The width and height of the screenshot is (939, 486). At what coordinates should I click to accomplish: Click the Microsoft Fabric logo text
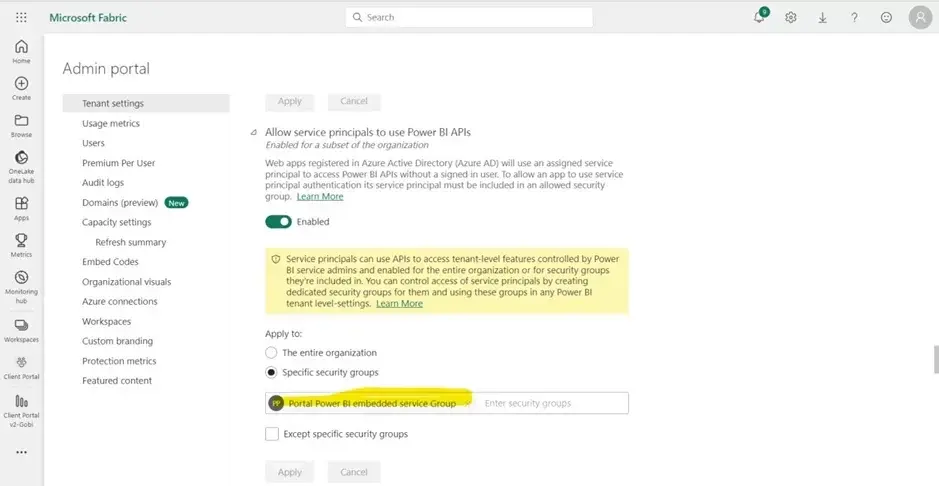click(x=88, y=17)
